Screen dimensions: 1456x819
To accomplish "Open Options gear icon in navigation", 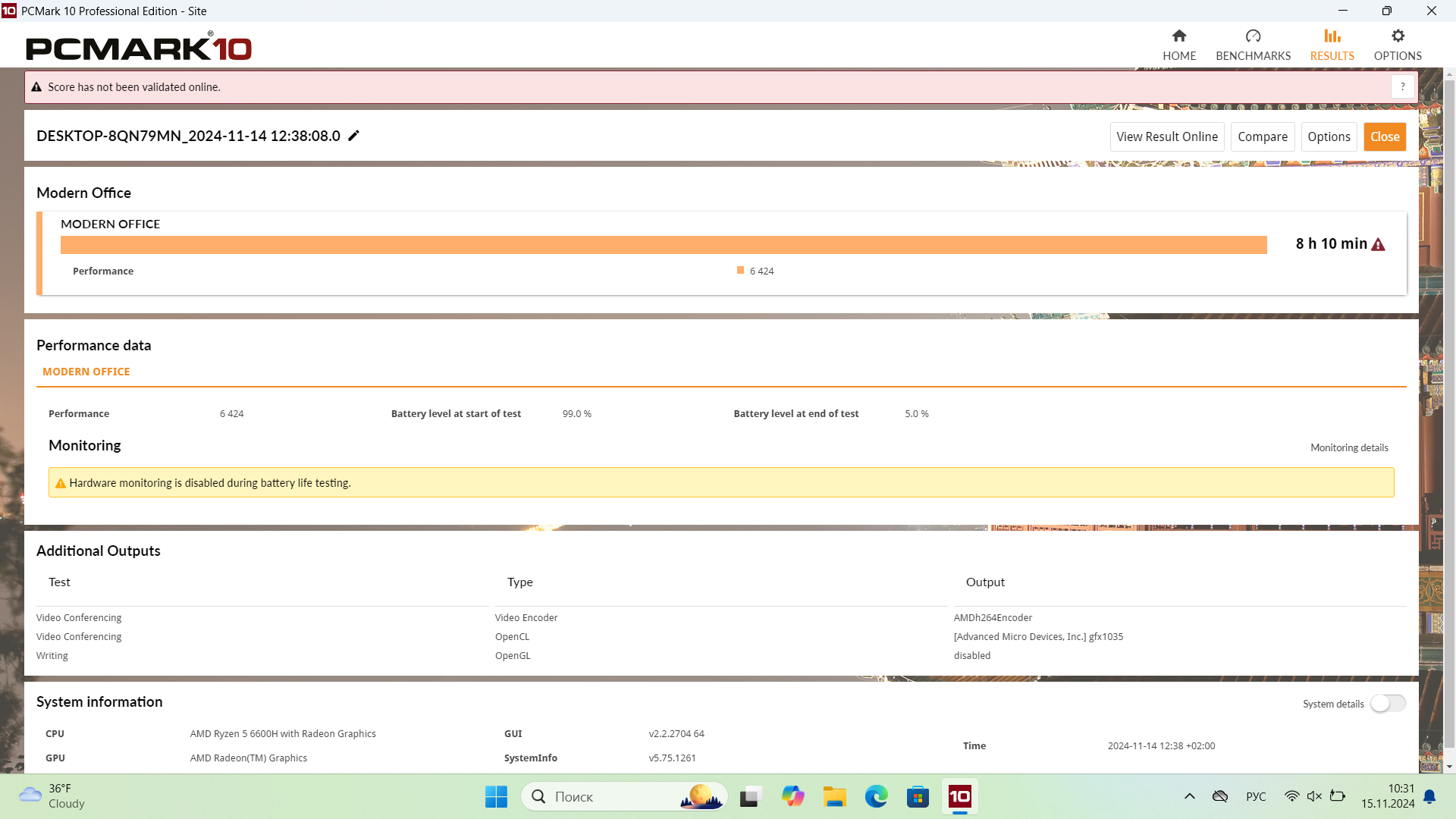I will pyautogui.click(x=1398, y=36).
